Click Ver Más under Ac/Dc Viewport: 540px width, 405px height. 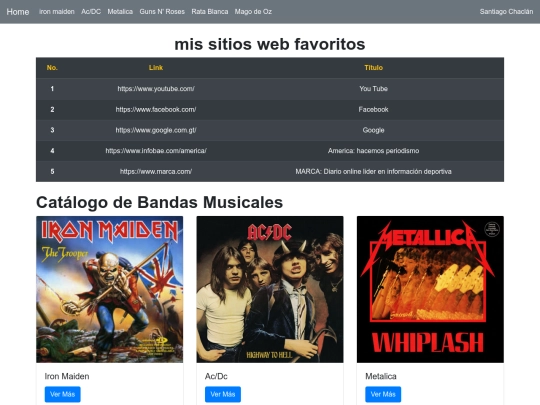coord(223,394)
